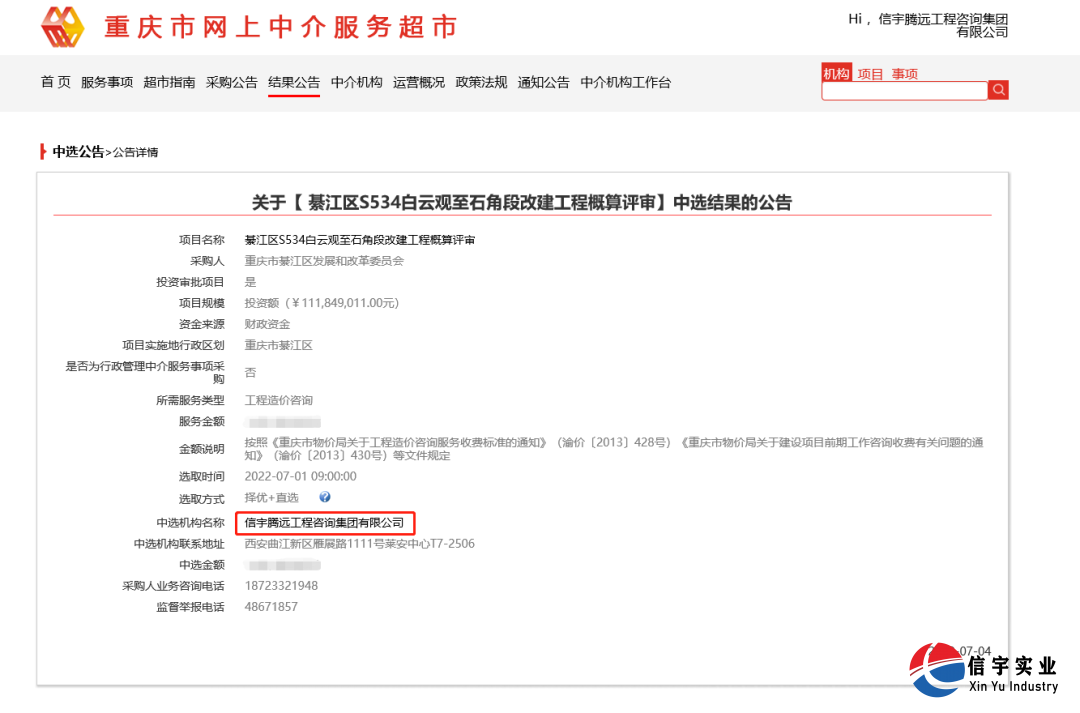This screenshot has width=1080, height=713.
Task: Click the magnifier search icon
Action: (x=998, y=90)
